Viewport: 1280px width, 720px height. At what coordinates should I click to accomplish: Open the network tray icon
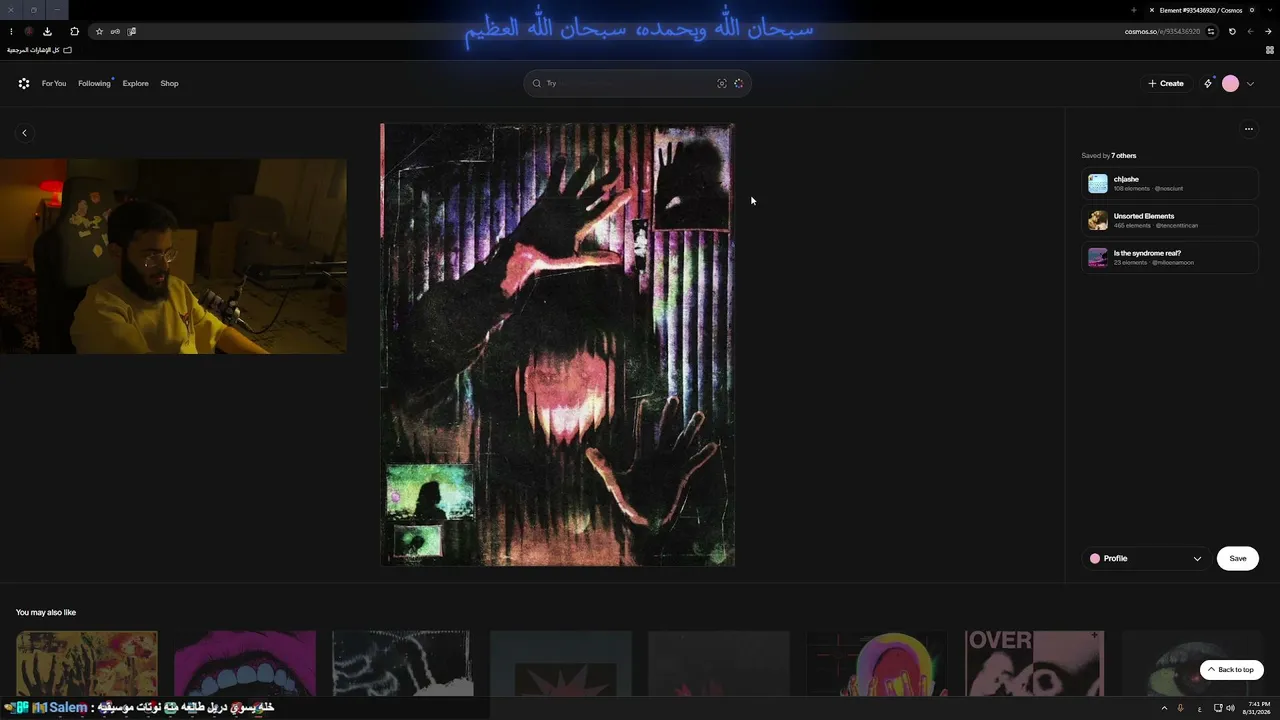point(1217,708)
